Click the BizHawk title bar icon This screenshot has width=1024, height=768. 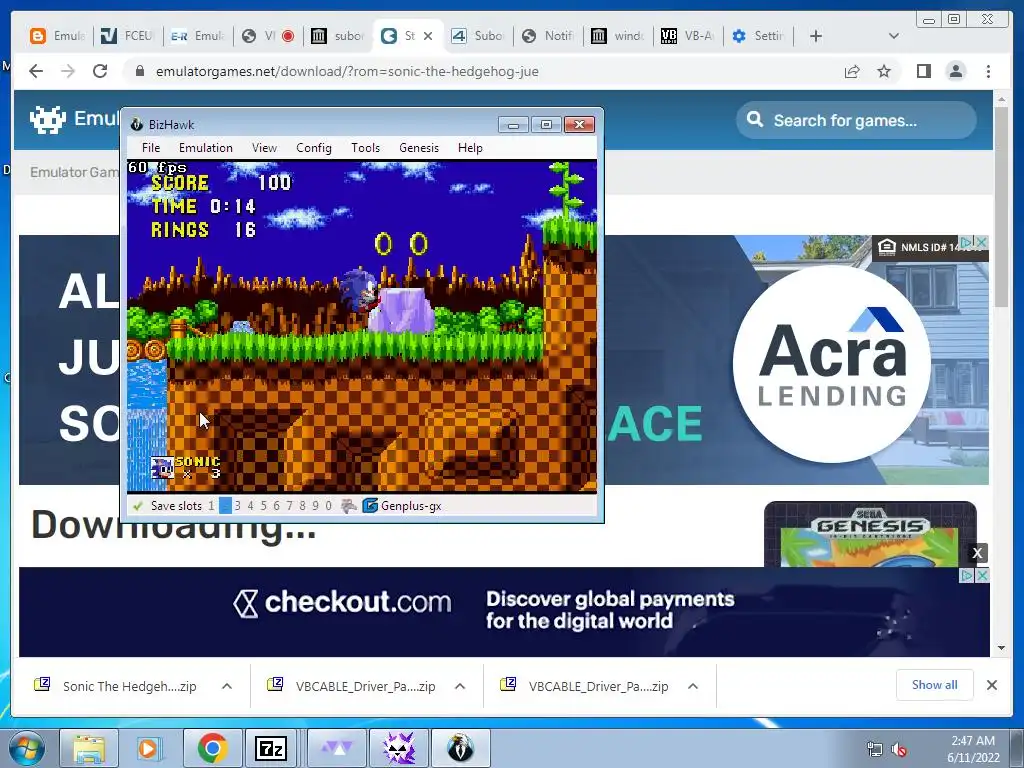(x=136, y=124)
